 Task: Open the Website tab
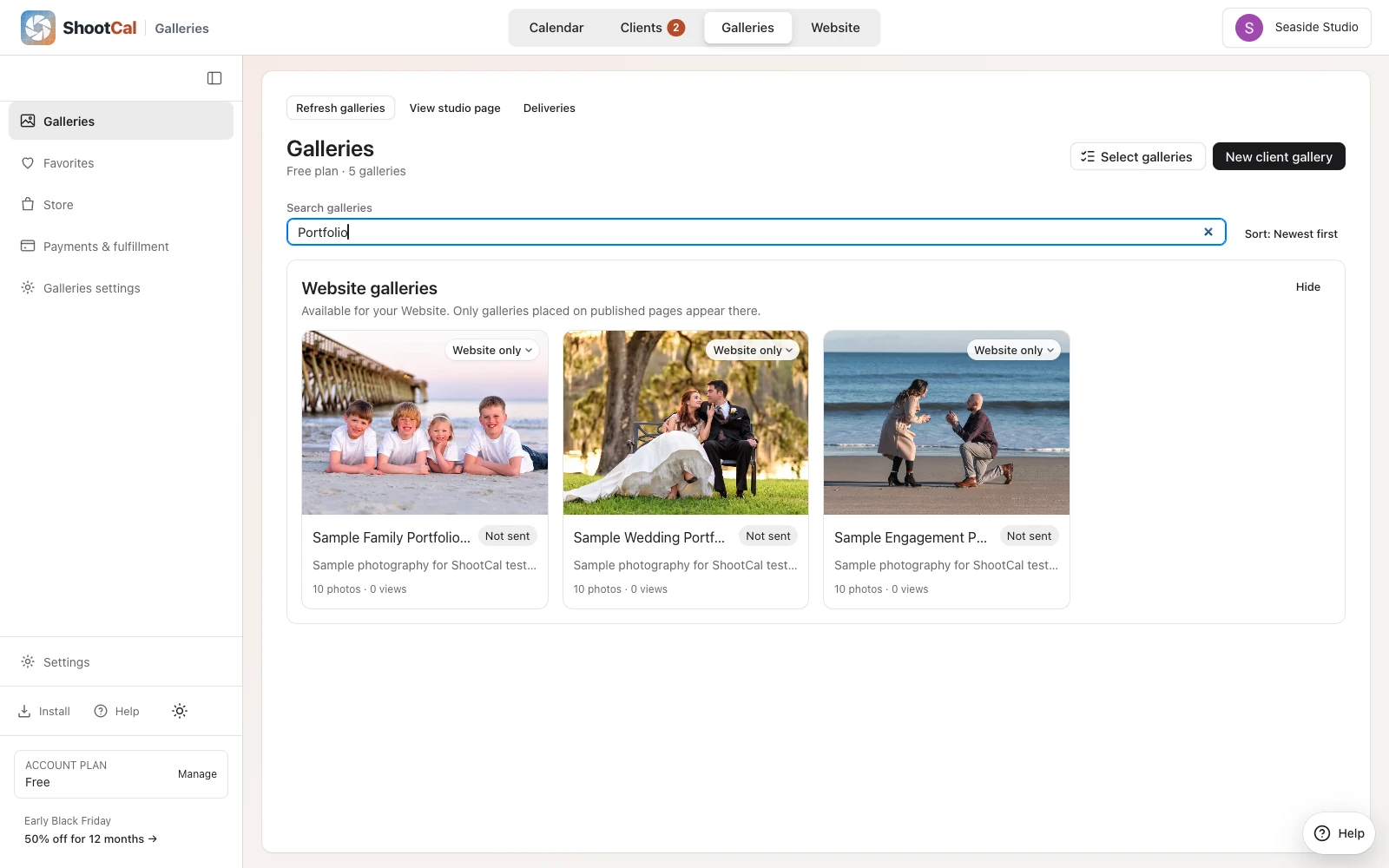point(835,28)
